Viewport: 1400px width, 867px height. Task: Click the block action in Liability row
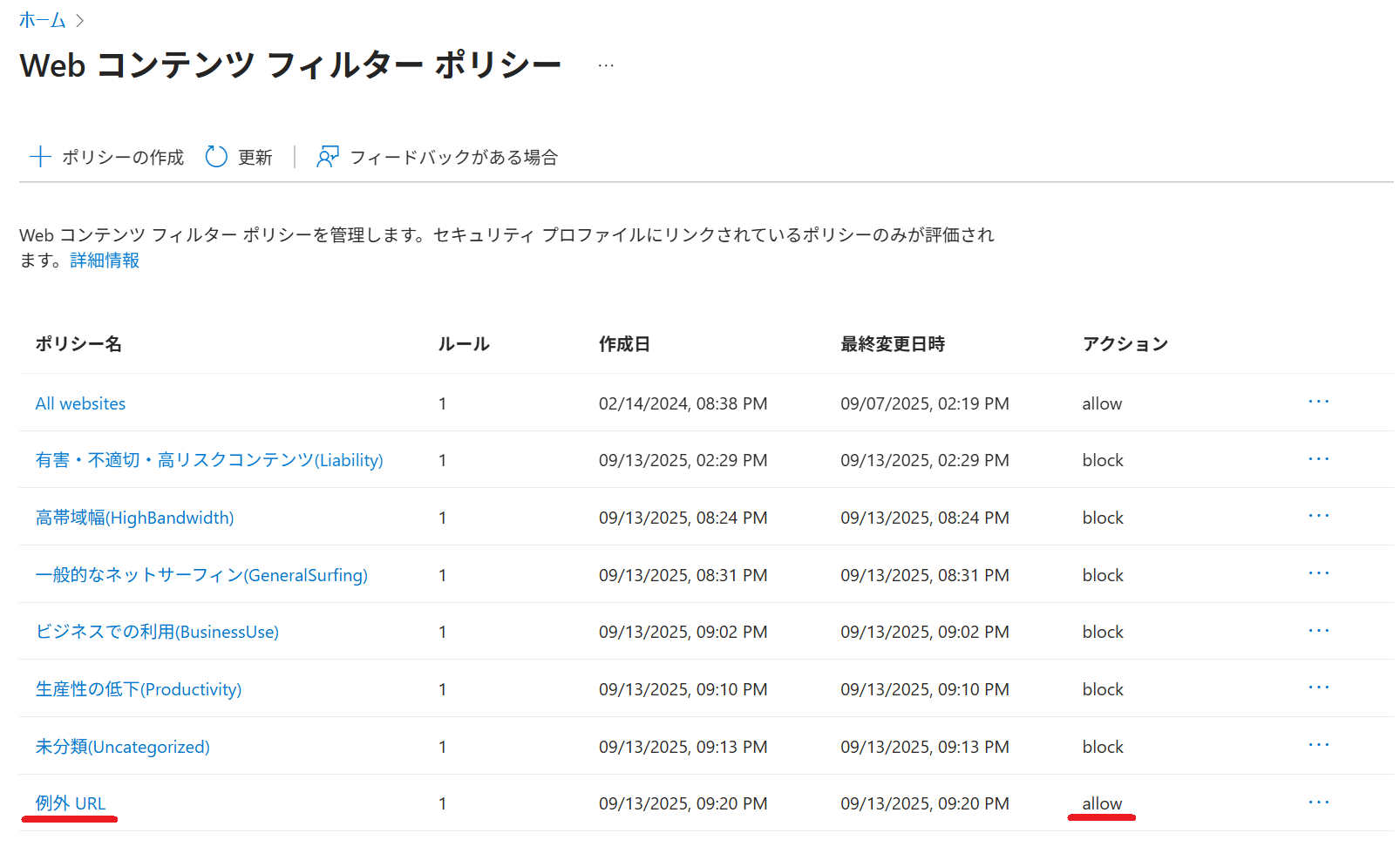click(x=1103, y=460)
